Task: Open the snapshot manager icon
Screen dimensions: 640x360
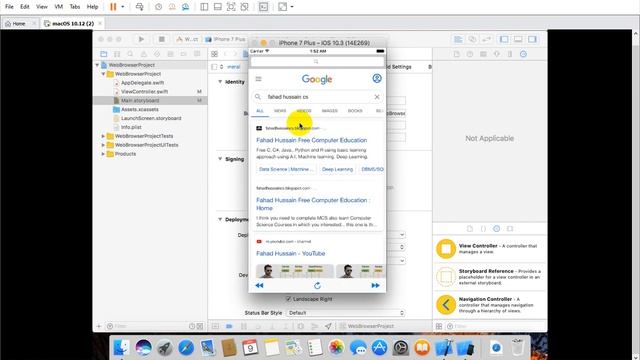Action: (185, 7)
